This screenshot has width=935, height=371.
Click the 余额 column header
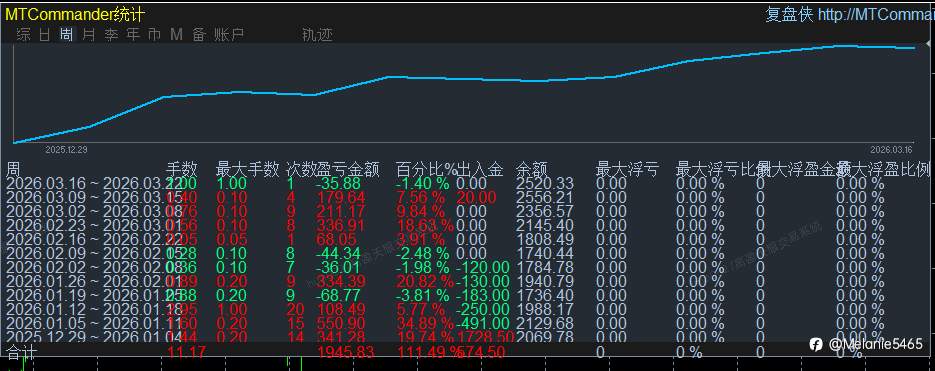(x=532, y=169)
